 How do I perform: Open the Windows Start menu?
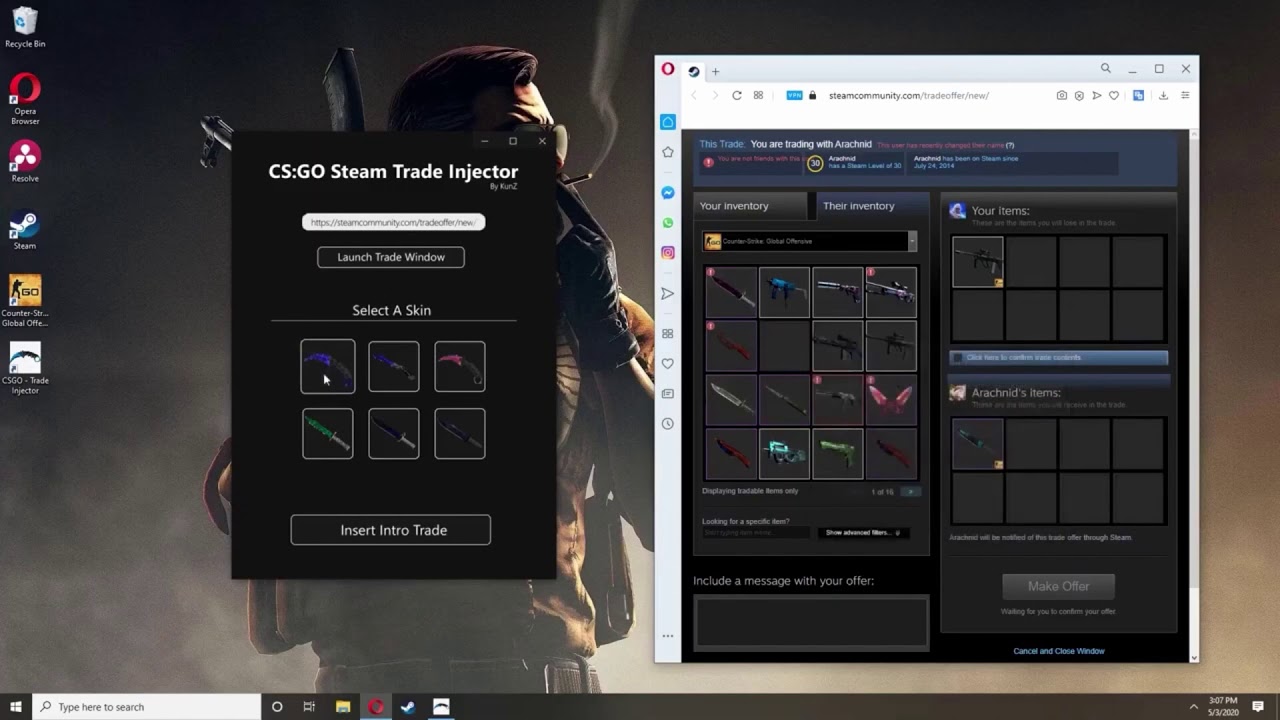pos(15,707)
